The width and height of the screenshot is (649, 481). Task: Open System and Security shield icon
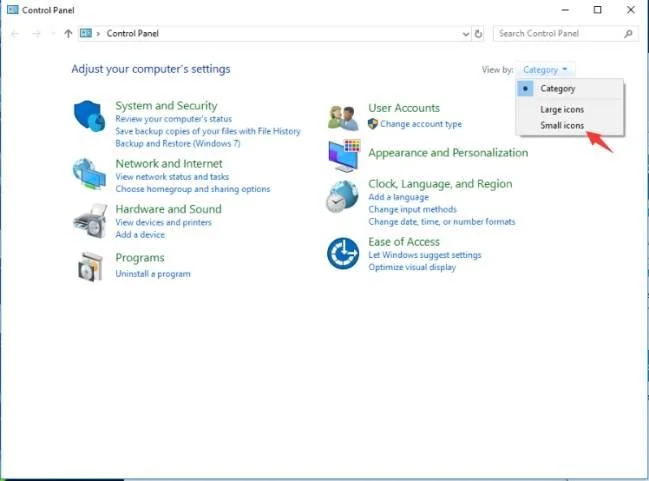[x=89, y=116]
